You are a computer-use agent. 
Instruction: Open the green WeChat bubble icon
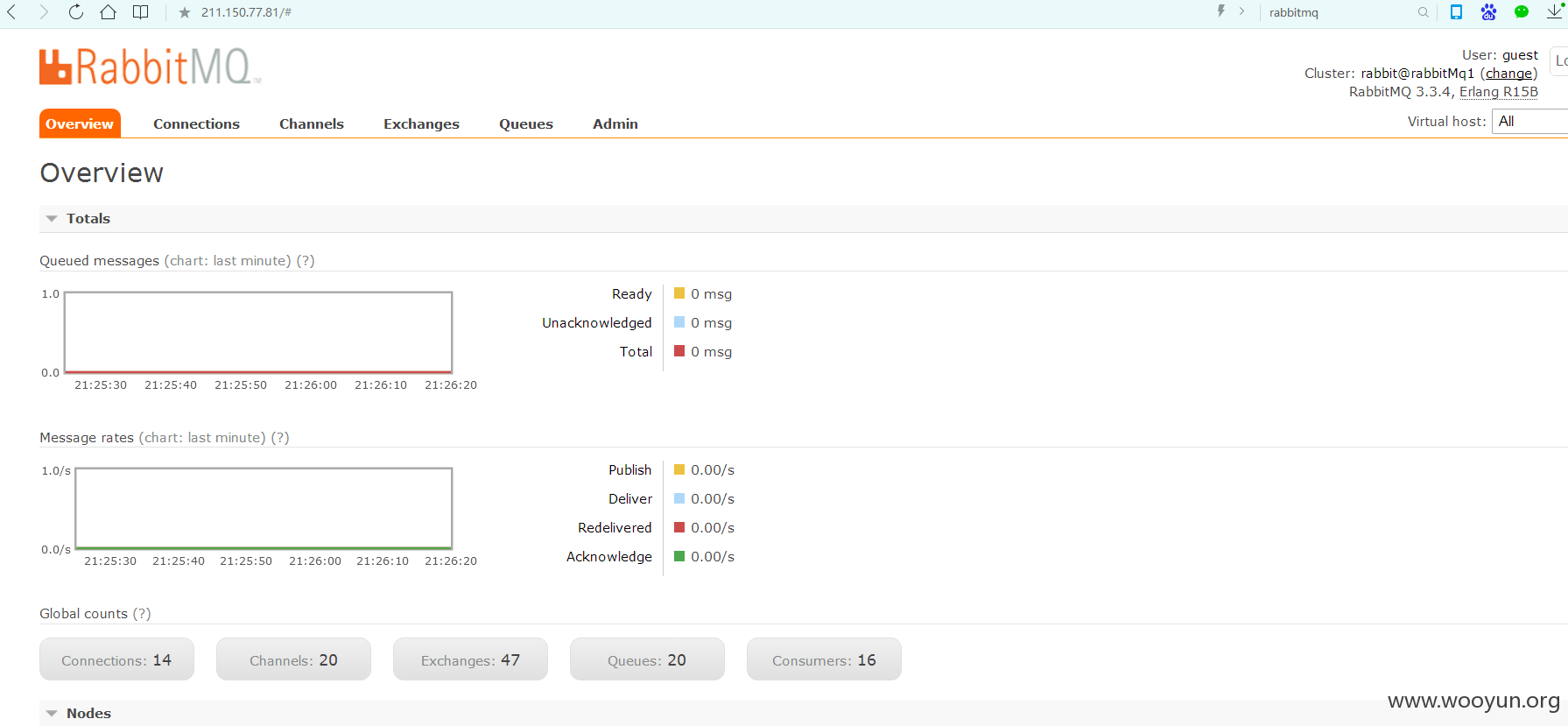(x=1522, y=12)
